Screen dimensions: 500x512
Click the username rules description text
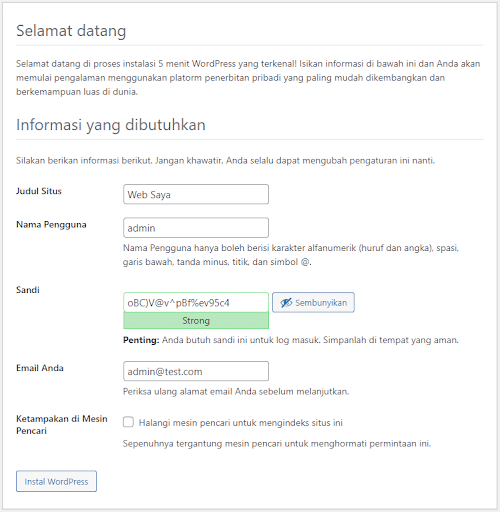[291, 255]
